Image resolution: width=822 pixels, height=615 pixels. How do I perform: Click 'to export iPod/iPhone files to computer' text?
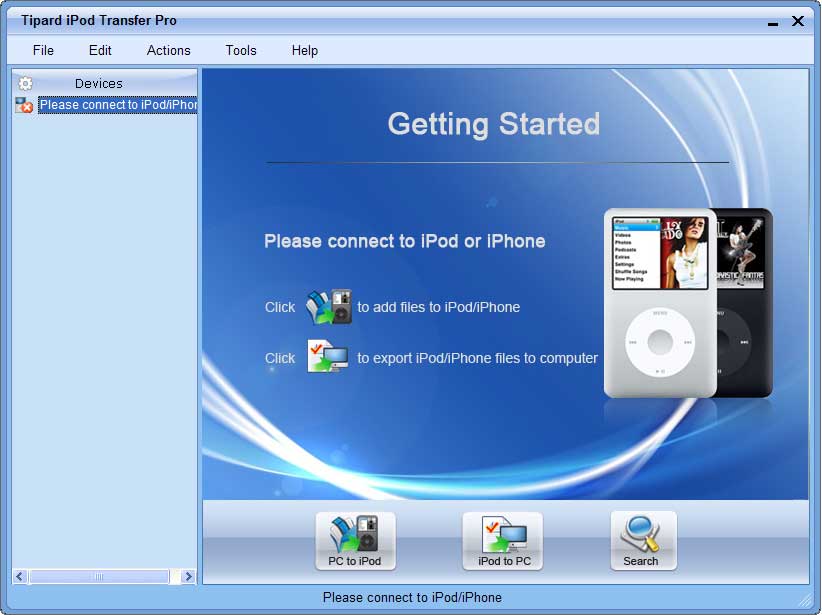(x=477, y=358)
